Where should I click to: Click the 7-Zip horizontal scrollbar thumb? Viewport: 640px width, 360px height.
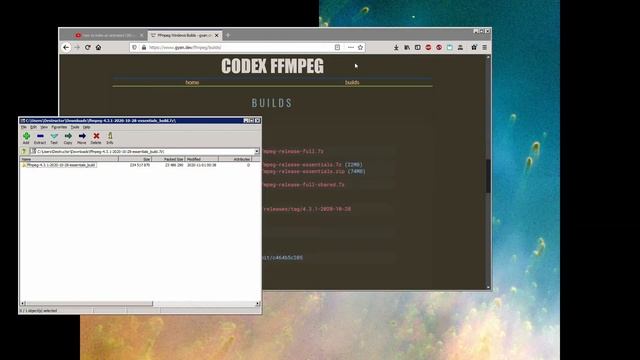click(x=89, y=304)
